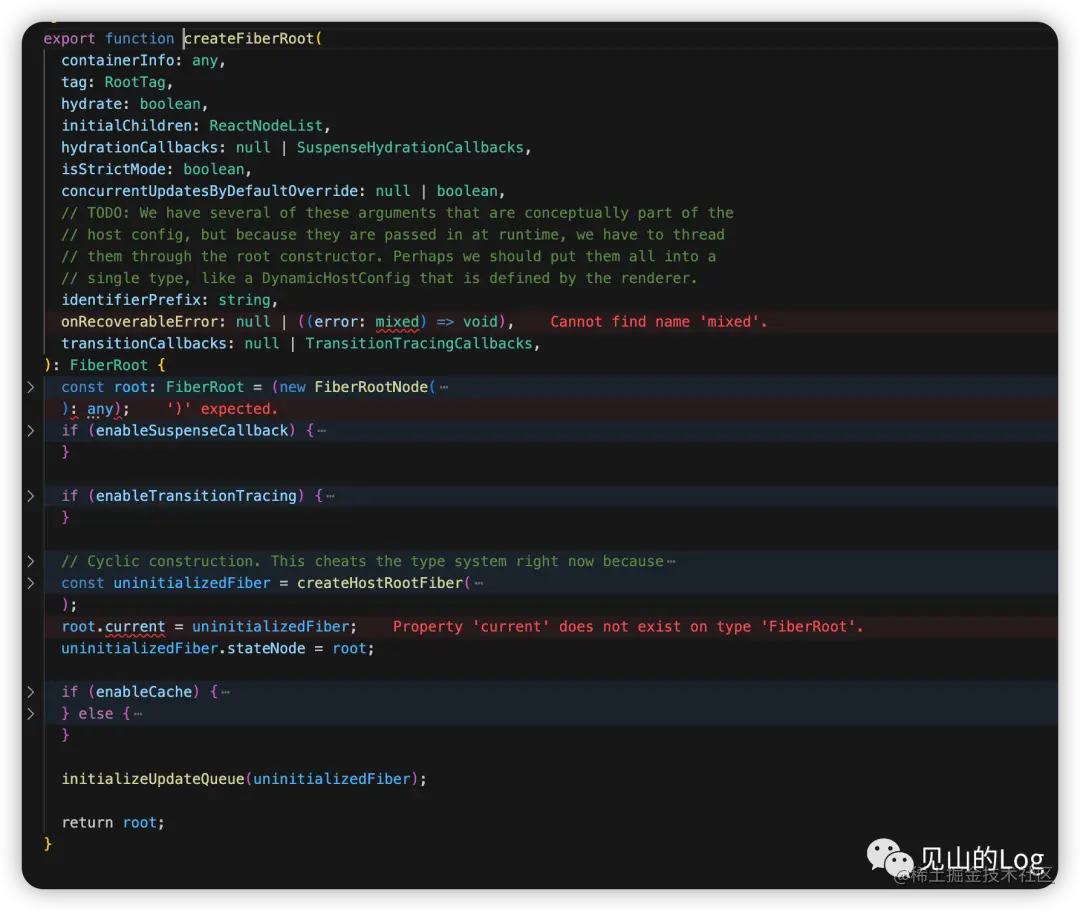Viewport: 1080px width, 911px height.
Task: Click 'createHostRootFiber' function call
Action: 380,583
